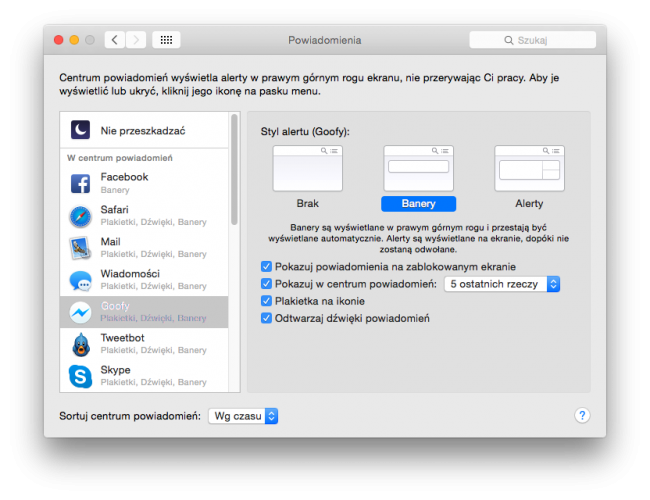Open help with the question mark
The width and height of the screenshot is (650, 500).
click(x=582, y=415)
